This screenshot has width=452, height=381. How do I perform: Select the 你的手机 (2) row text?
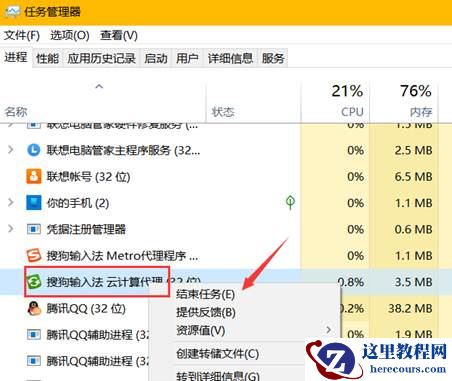click(x=78, y=203)
